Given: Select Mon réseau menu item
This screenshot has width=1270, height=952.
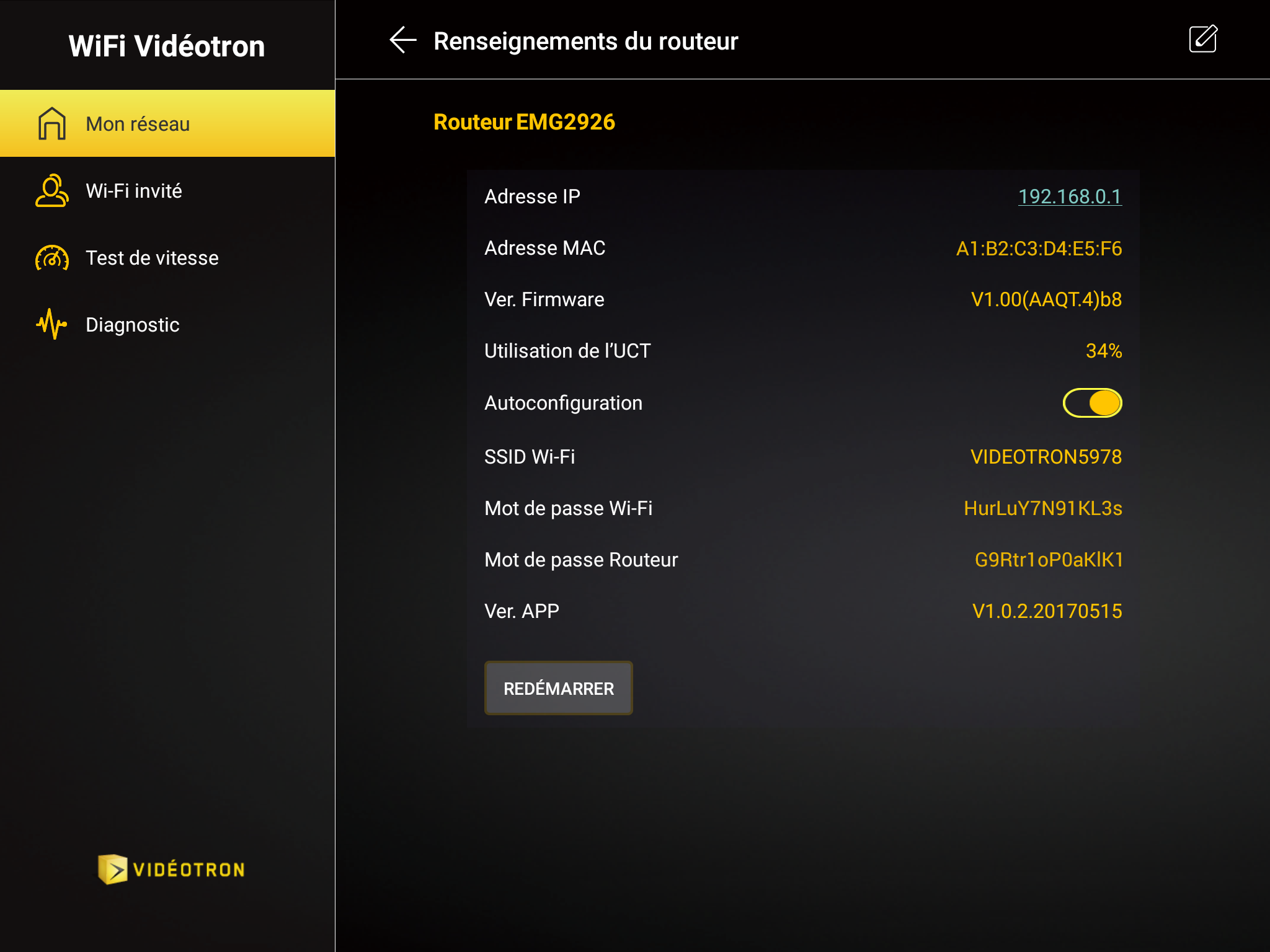Looking at the screenshot, I should (x=167, y=123).
